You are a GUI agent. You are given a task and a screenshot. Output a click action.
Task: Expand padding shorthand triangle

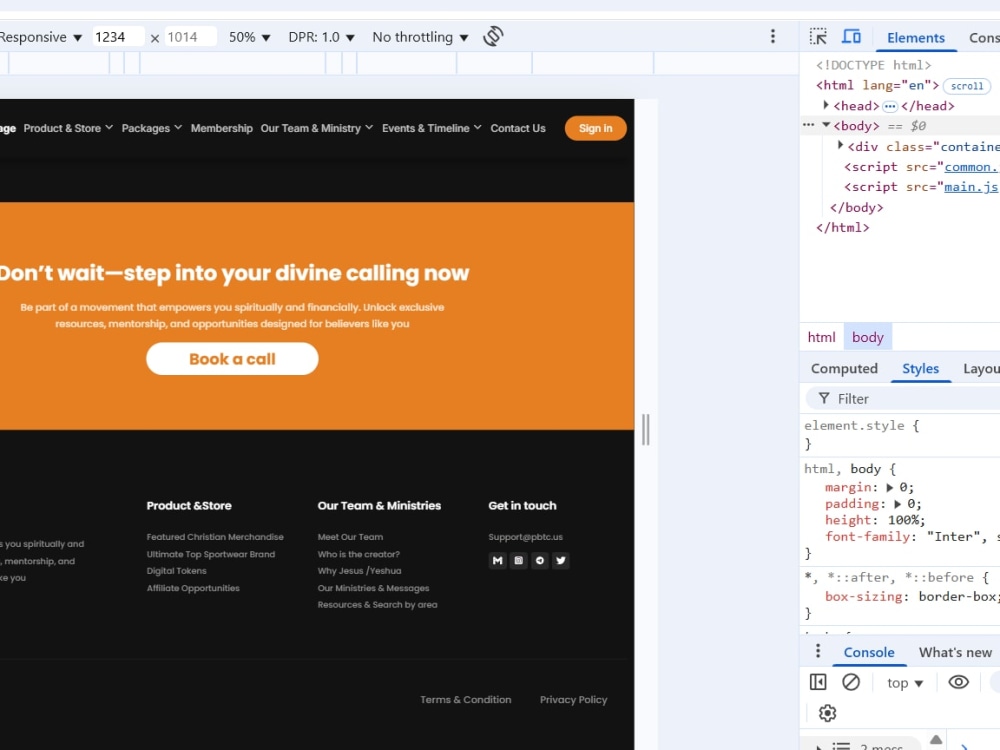(x=898, y=504)
